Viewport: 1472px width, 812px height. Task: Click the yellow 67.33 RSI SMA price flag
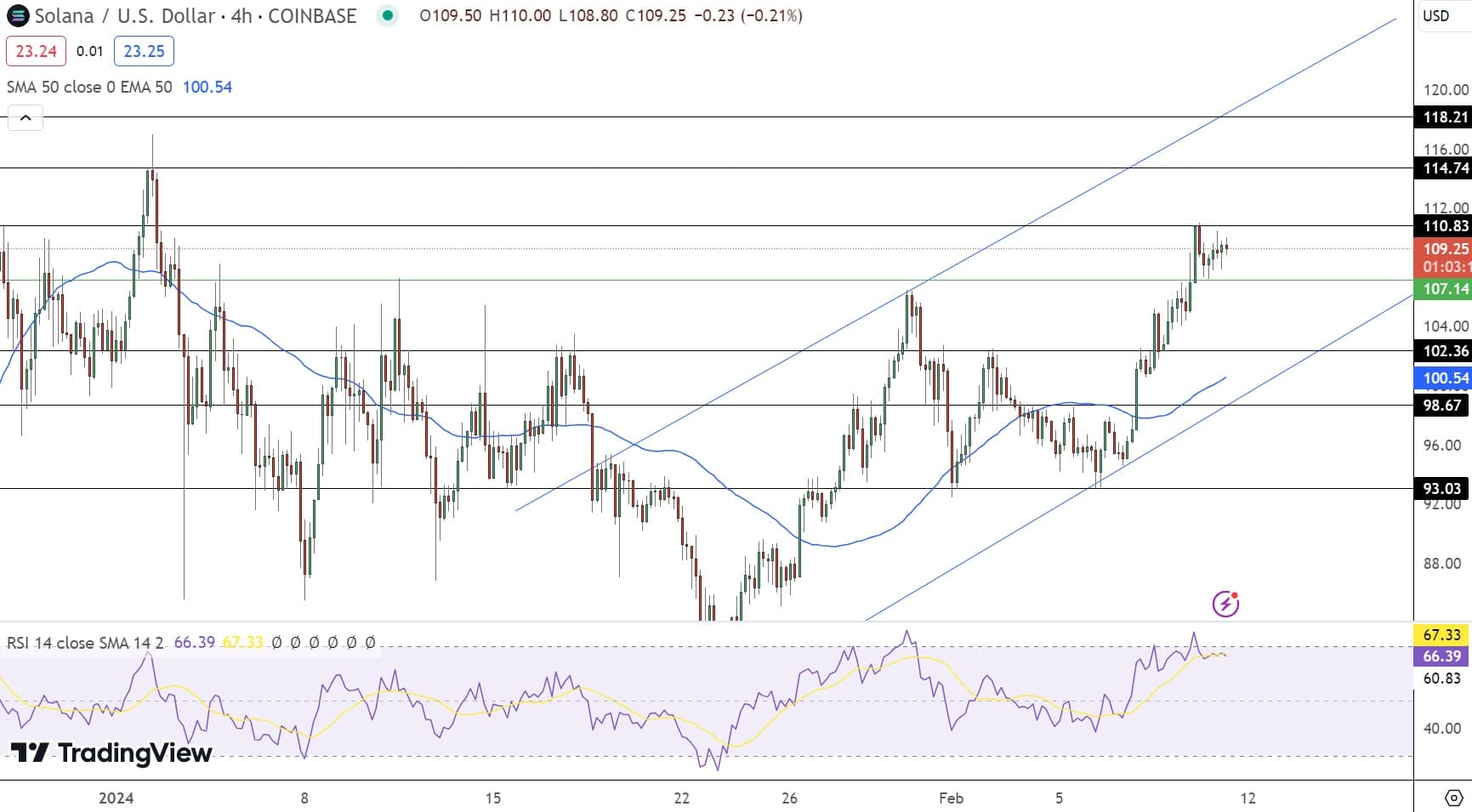(1442, 633)
